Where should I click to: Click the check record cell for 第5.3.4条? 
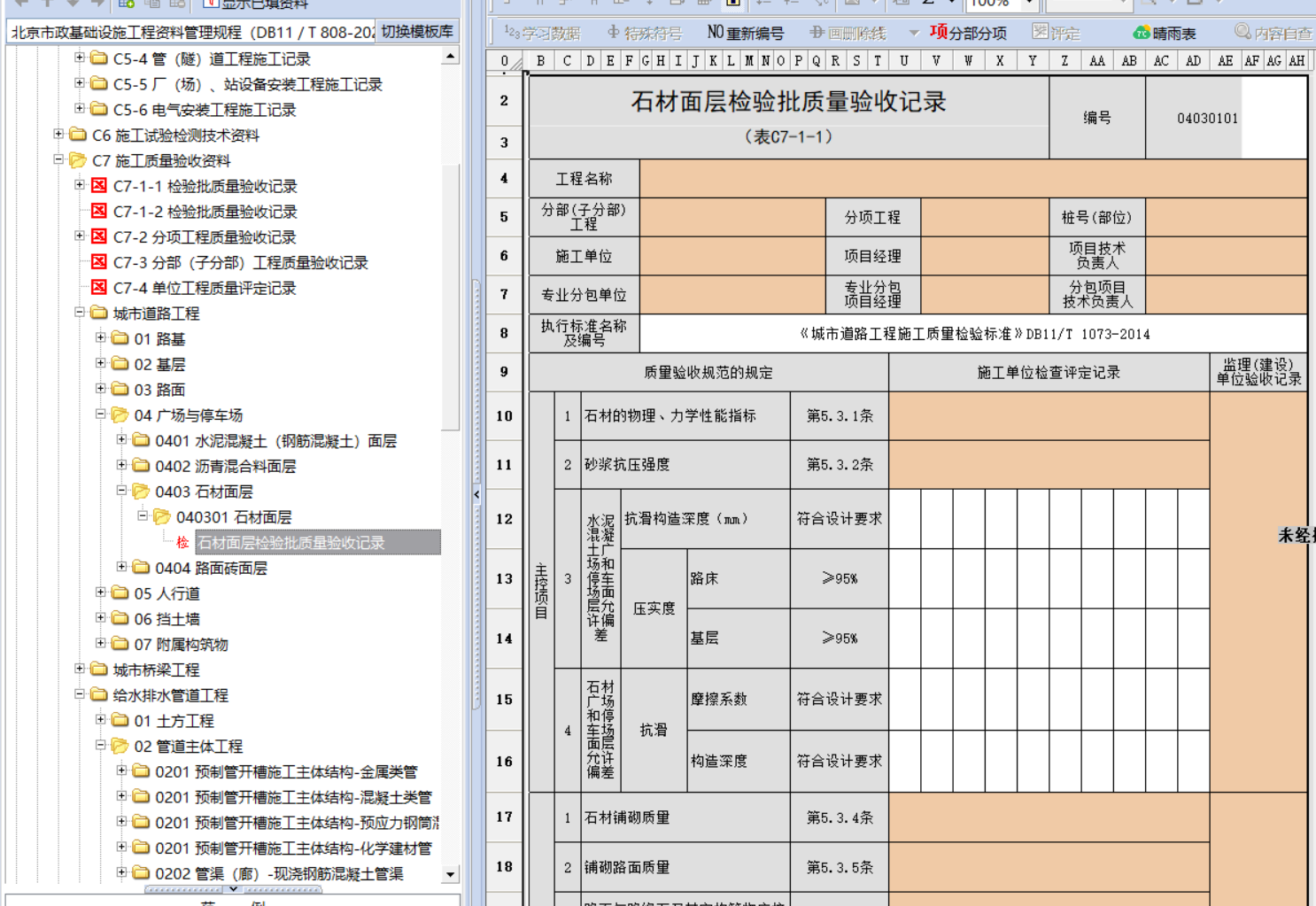click(1049, 817)
